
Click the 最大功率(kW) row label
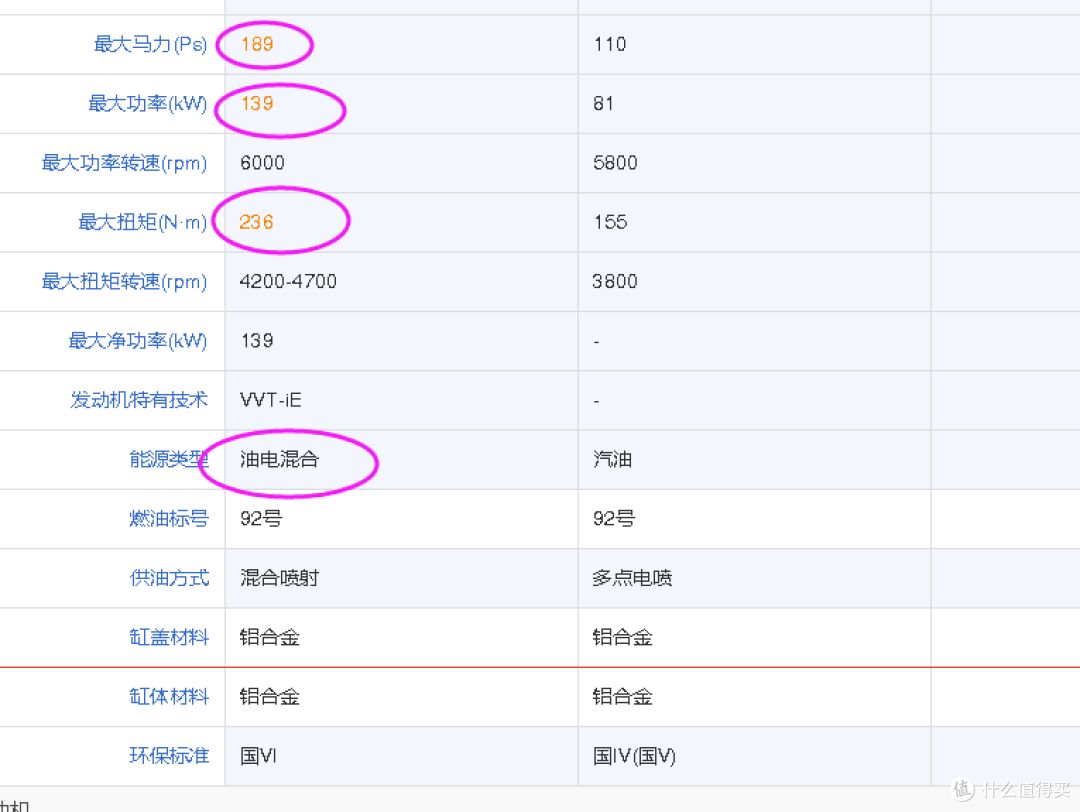point(147,103)
